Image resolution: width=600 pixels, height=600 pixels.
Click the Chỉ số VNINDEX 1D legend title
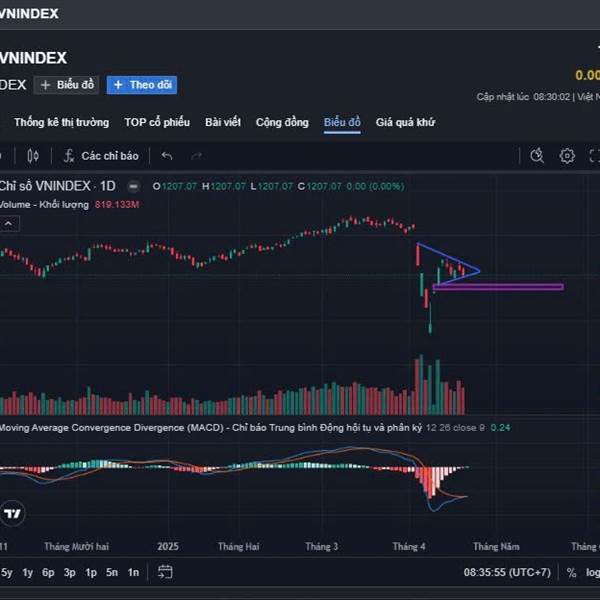pyautogui.click(x=57, y=186)
